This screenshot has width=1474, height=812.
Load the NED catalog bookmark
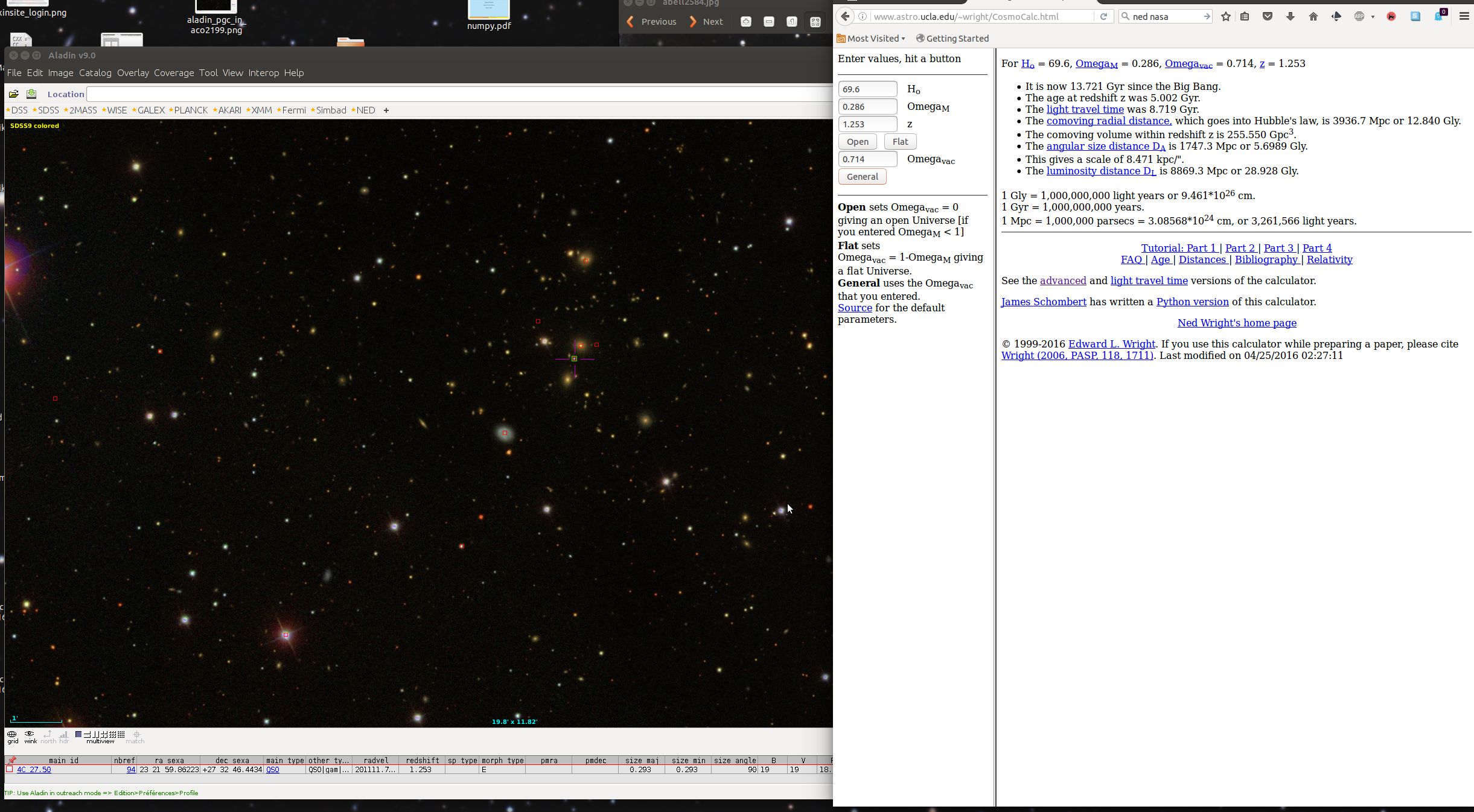363,110
